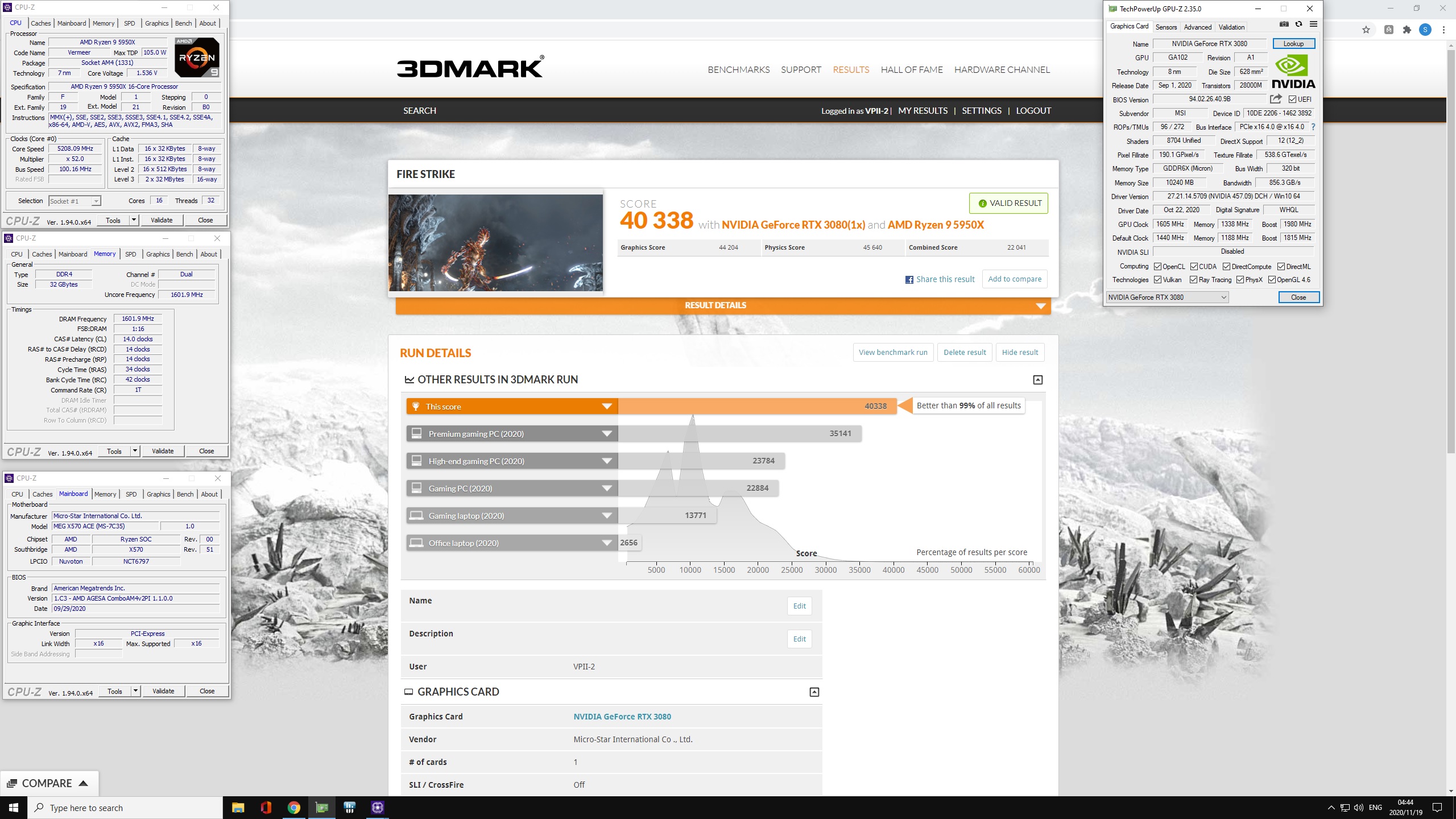Toggle the CUDA checkbox

[x=1194, y=267]
